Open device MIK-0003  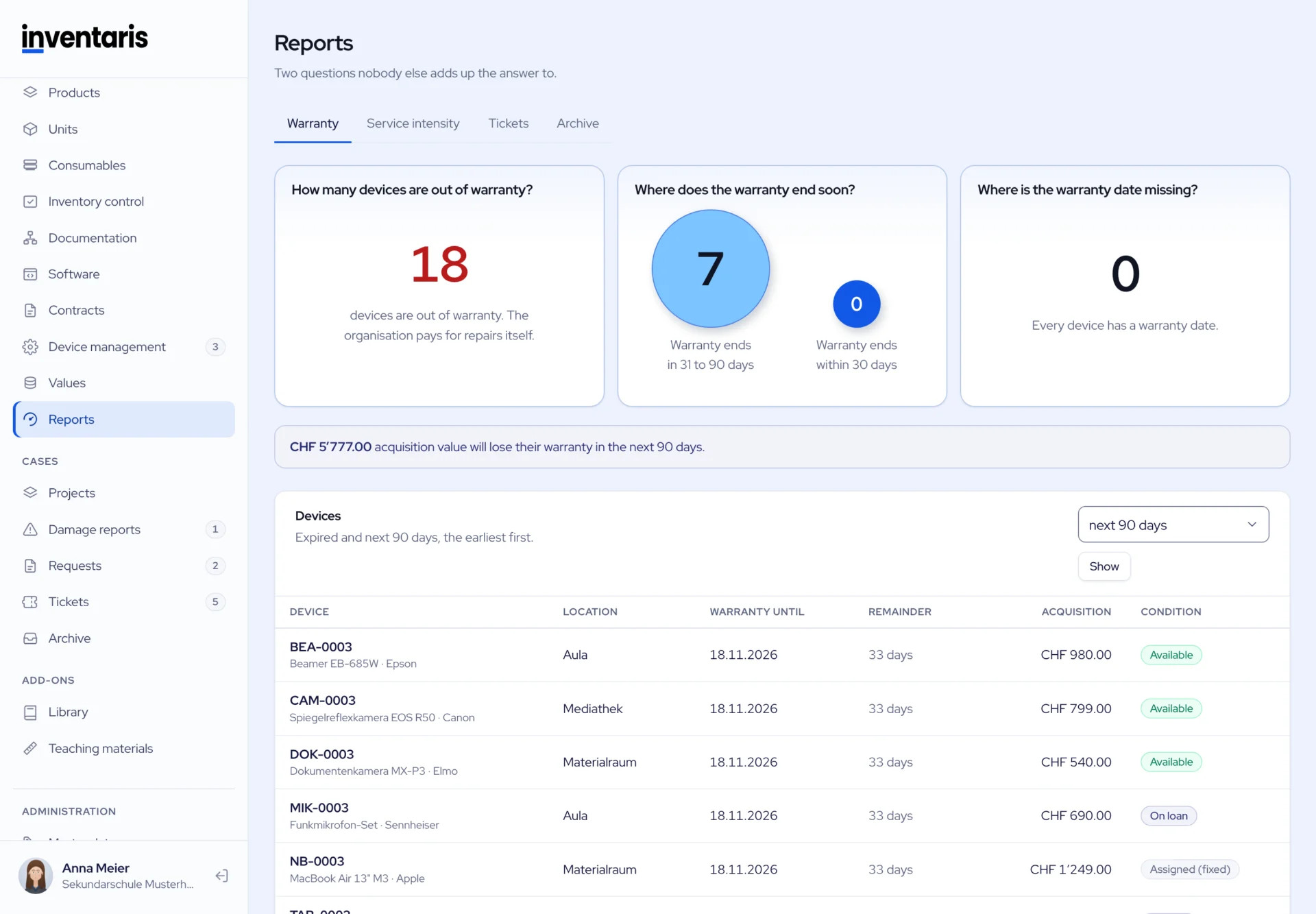pos(319,808)
